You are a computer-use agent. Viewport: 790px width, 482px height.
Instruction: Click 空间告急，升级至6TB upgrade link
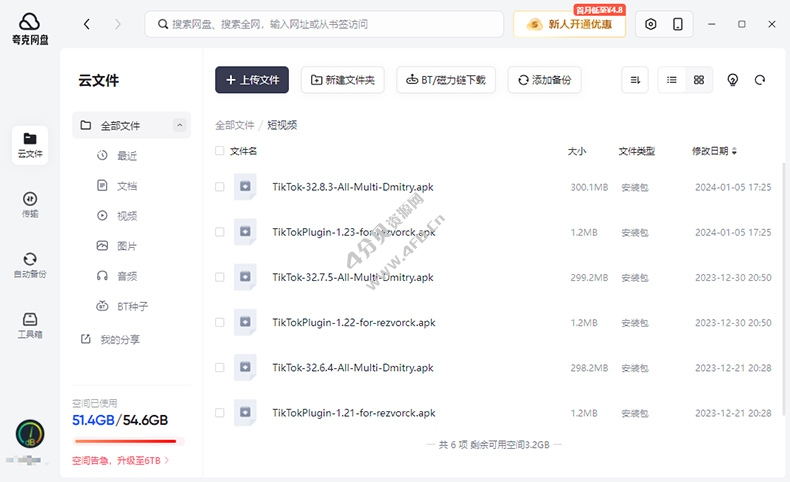(120, 461)
